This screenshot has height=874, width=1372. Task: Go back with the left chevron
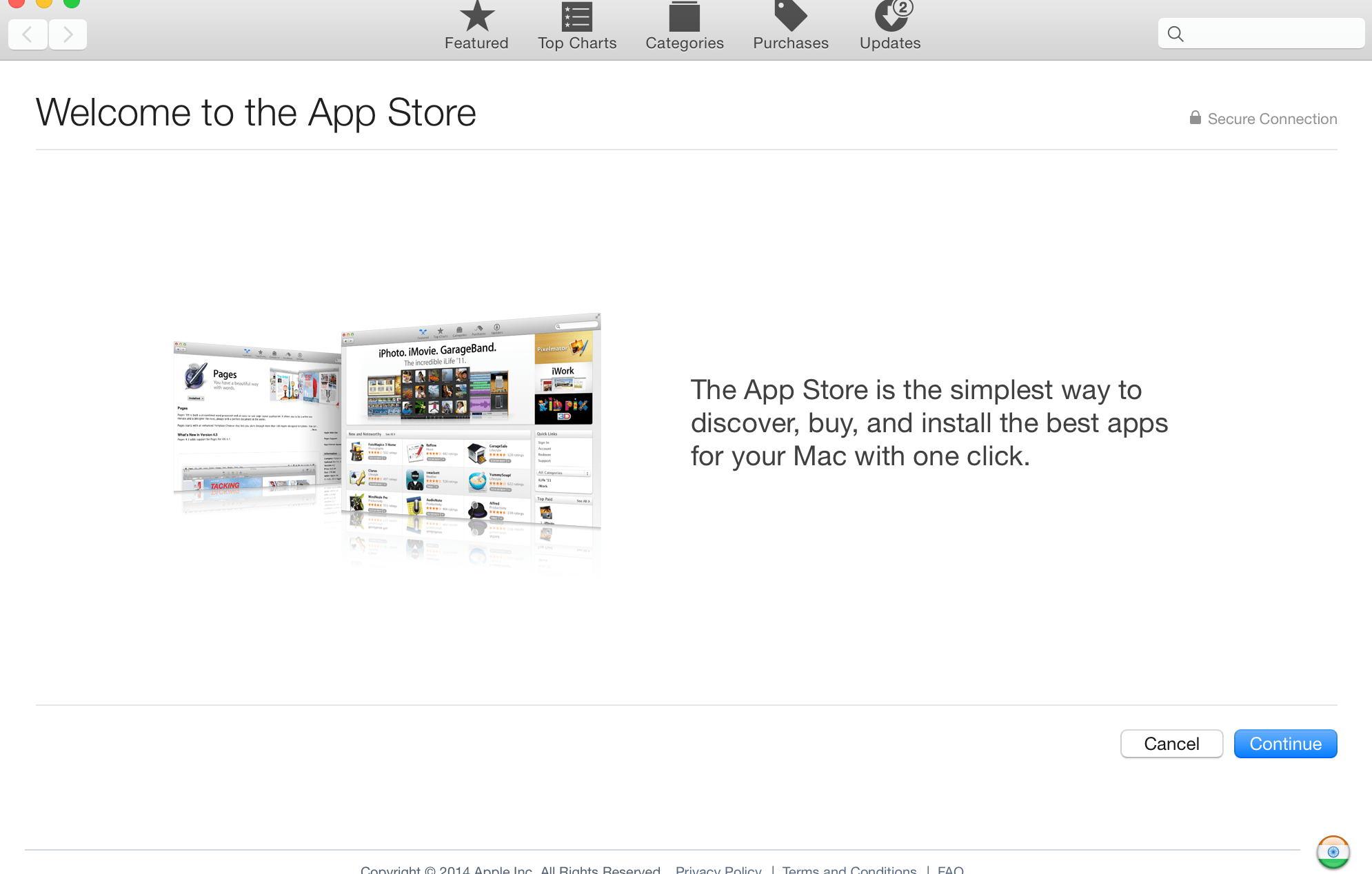pos(28,34)
